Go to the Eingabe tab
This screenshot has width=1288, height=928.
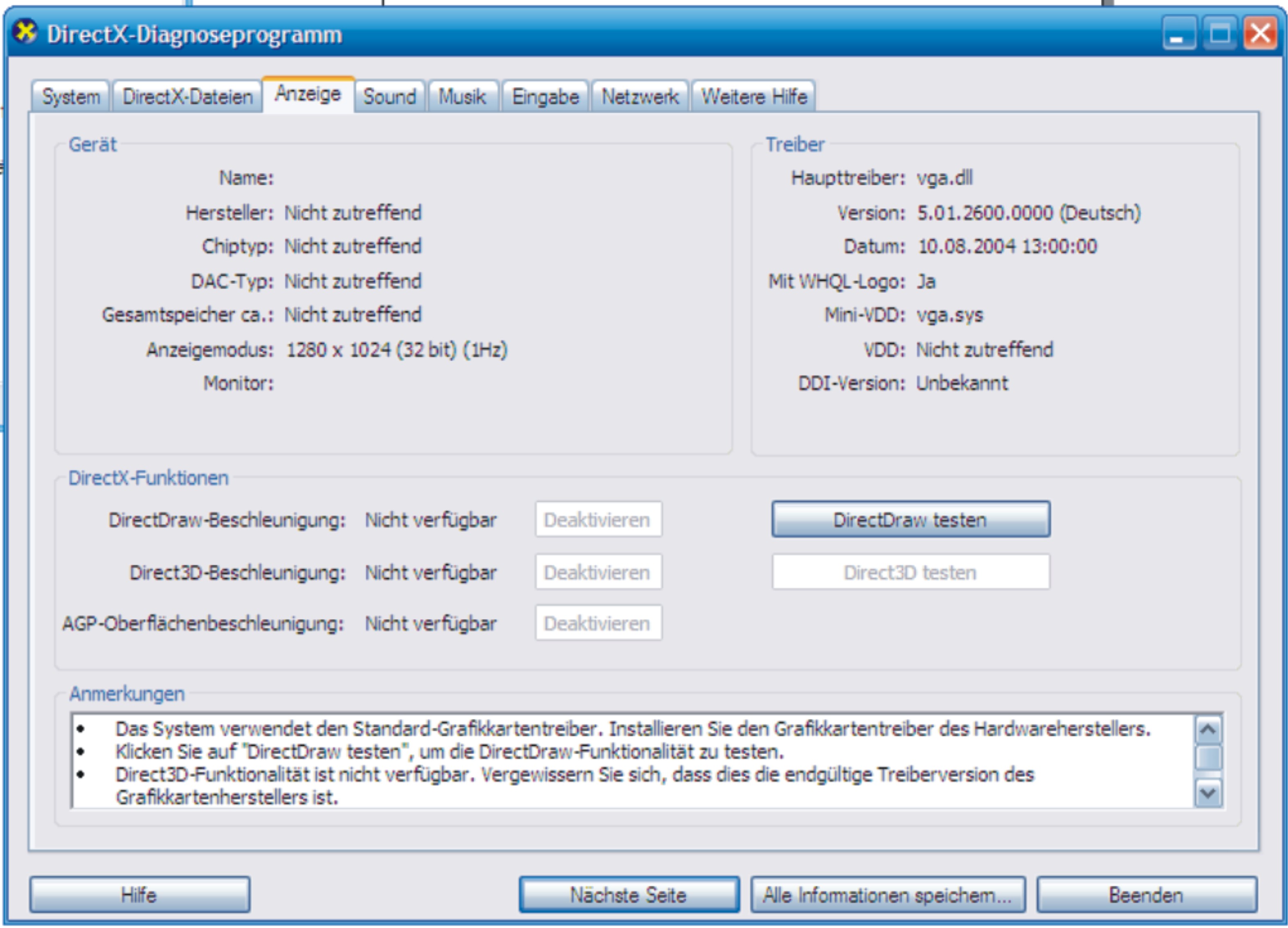545,97
